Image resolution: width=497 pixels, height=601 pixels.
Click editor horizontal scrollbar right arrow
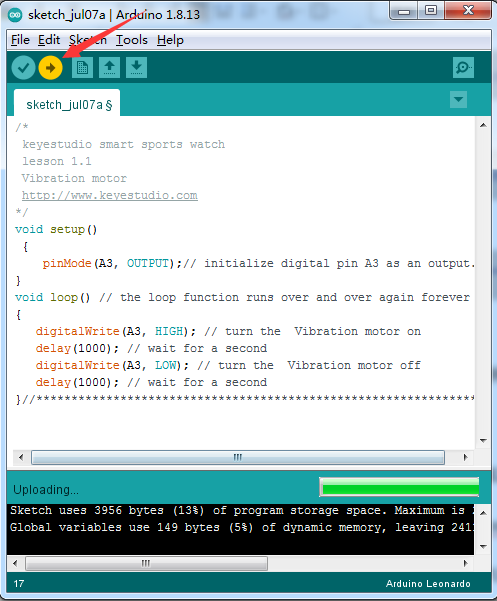[466, 457]
